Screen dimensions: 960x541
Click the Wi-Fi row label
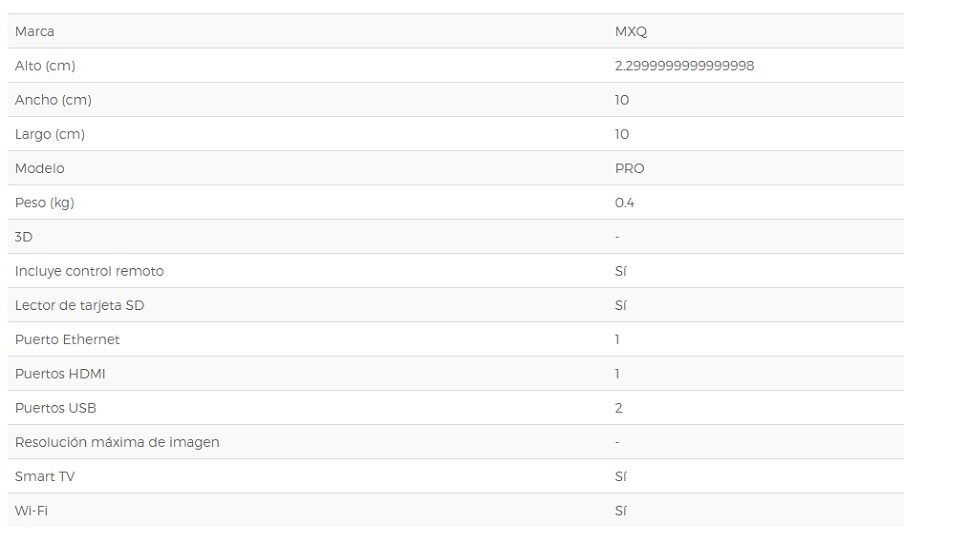coord(31,511)
